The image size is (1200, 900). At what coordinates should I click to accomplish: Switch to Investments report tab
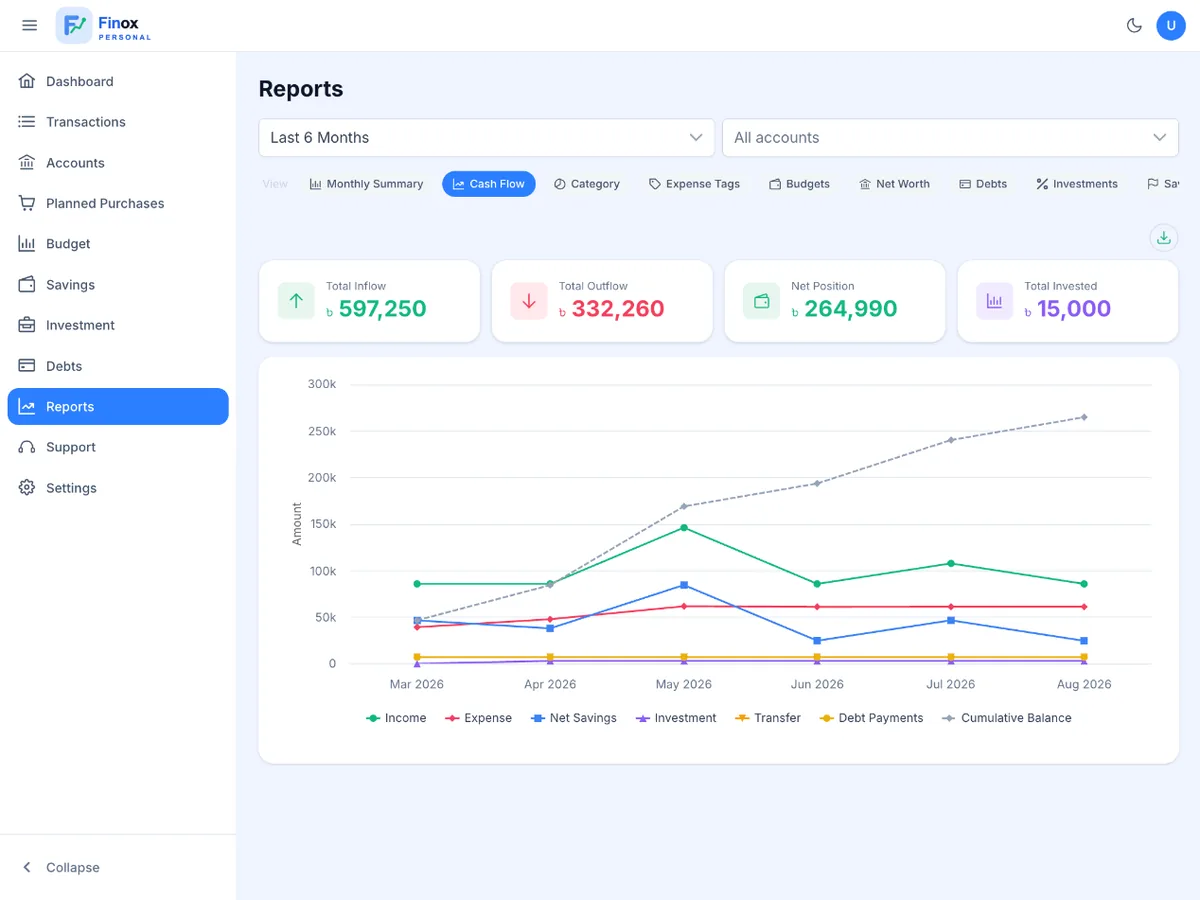(x=1077, y=184)
